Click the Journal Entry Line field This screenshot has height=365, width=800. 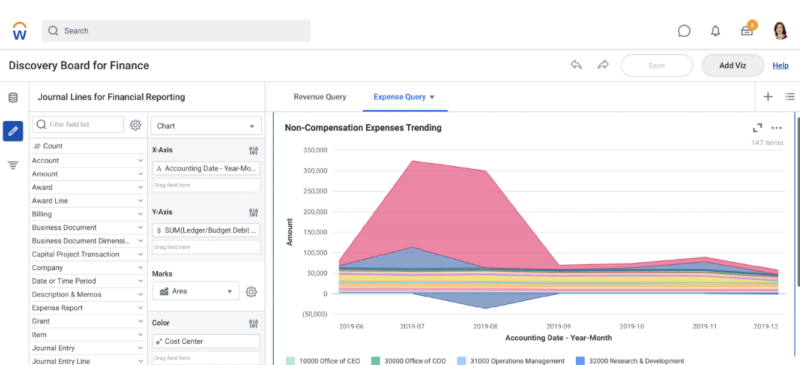(x=88, y=361)
